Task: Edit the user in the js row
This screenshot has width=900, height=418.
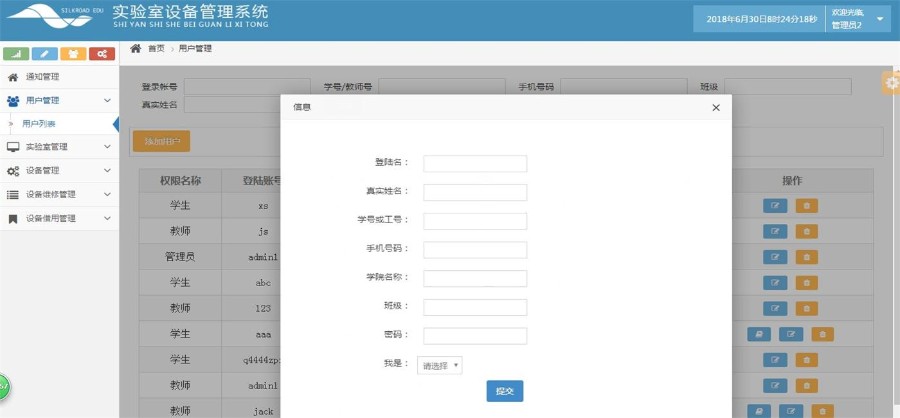Action: (775, 231)
